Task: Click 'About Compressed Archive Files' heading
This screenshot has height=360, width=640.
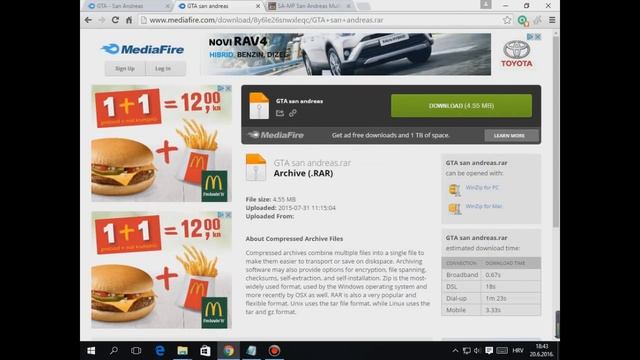Action: tap(294, 239)
